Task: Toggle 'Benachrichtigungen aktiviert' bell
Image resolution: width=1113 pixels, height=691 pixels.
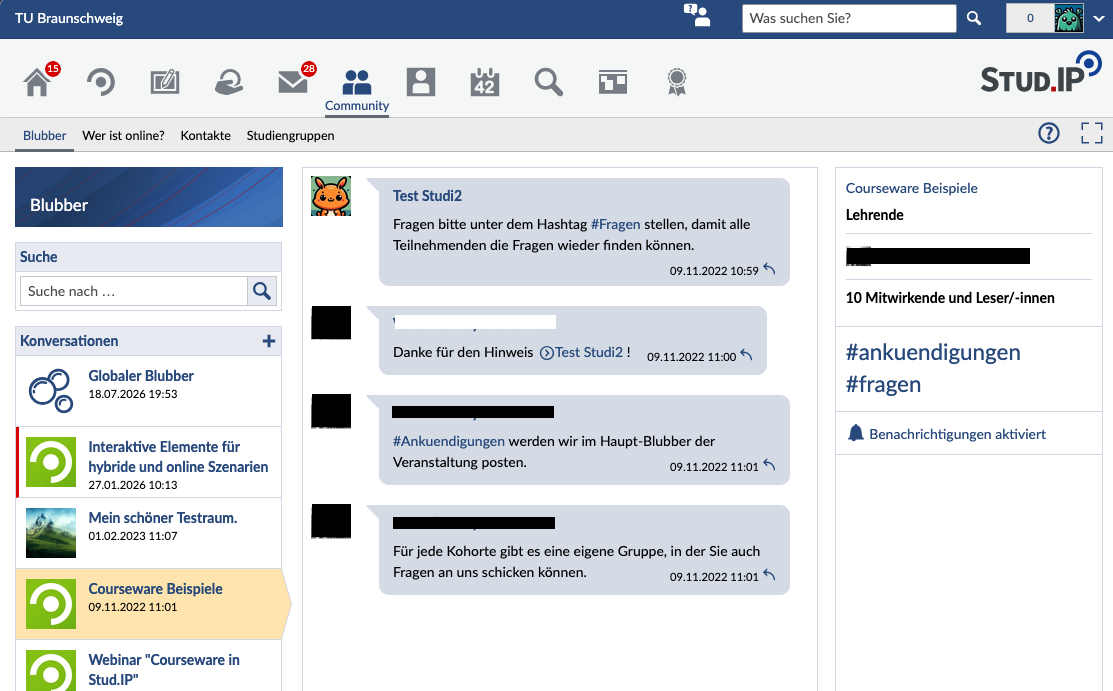Action: tap(947, 433)
